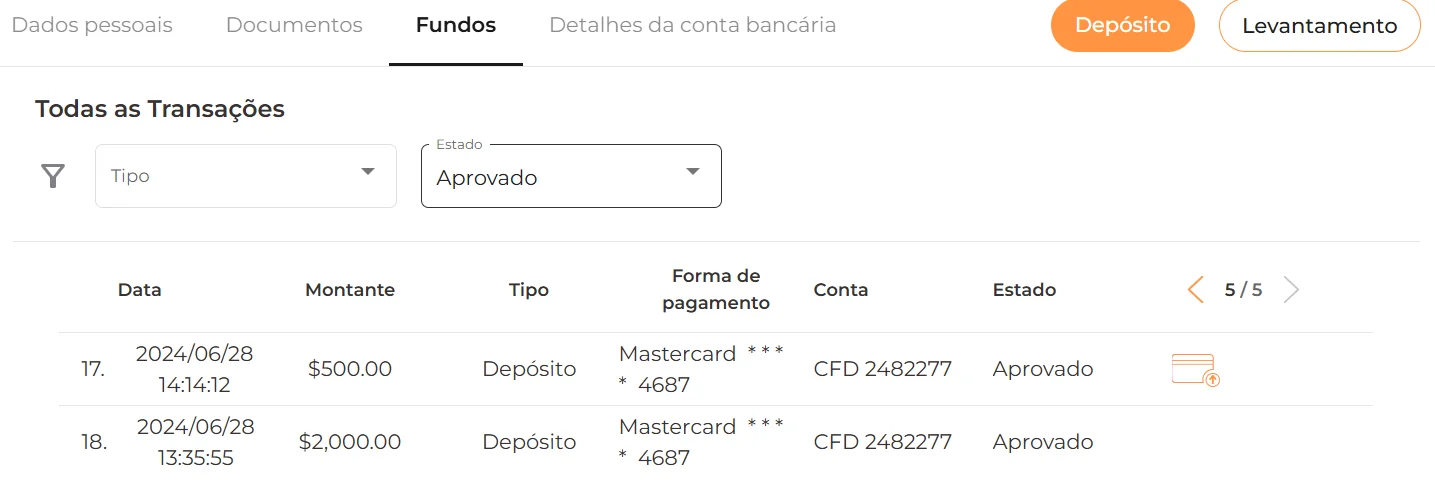Click the Forma de pagamento header
The image size is (1435, 496).
(716, 289)
